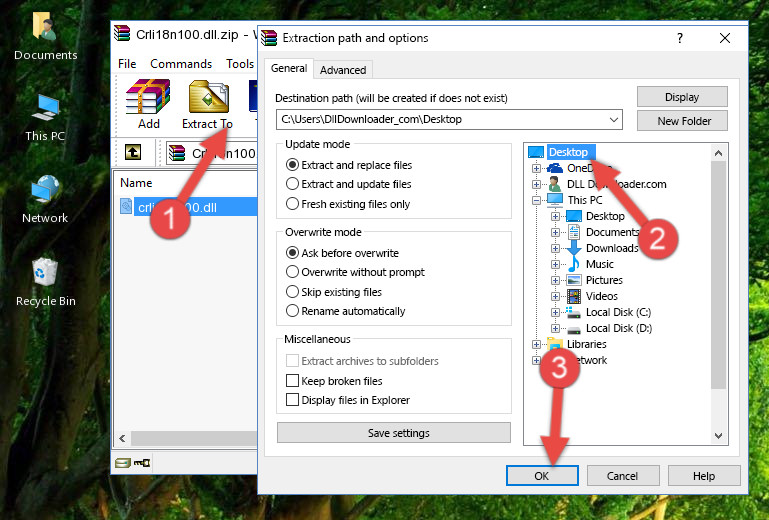Select OneDrive in the folder tree
769x520 pixels.
579,168
